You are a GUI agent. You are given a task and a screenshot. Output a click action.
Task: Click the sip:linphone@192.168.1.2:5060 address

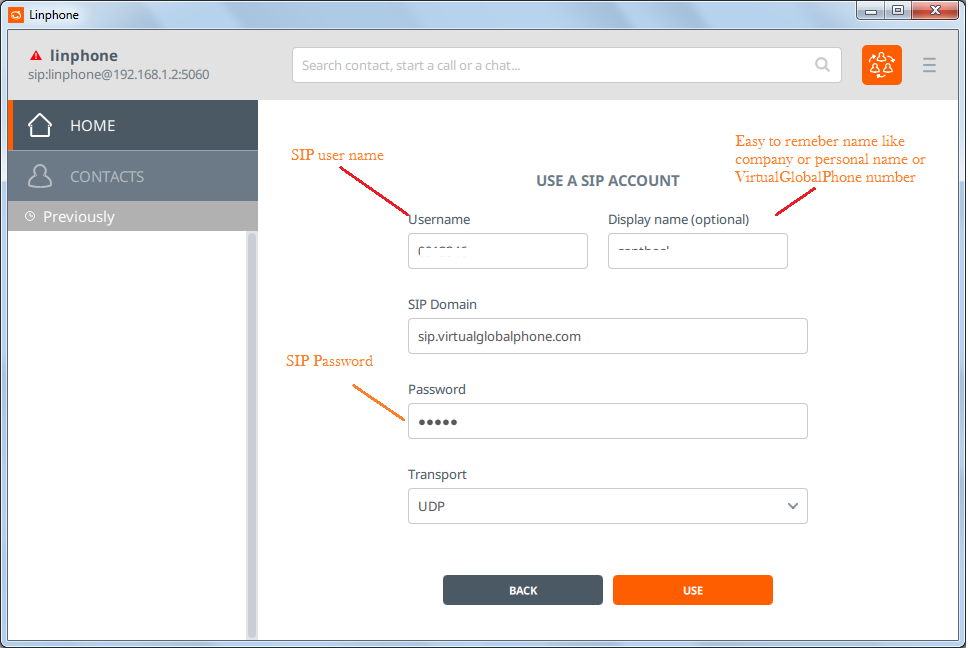tap(119, 74)
